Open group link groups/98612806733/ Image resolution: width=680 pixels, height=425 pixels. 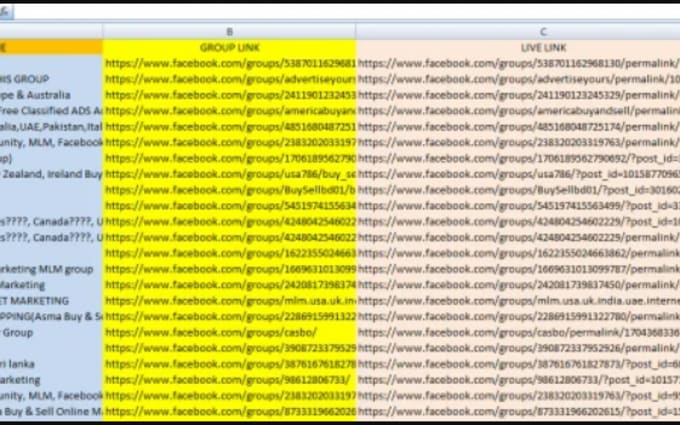click(229, 380)
